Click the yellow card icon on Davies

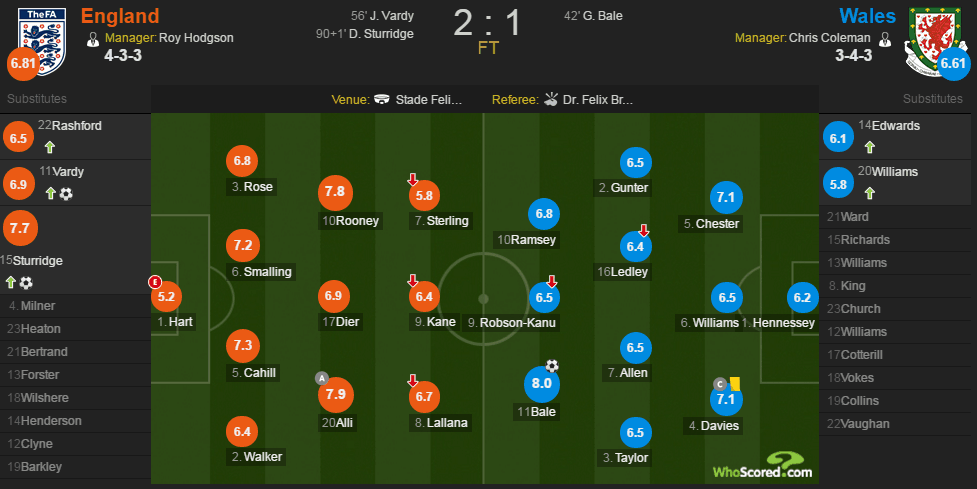click(735, 384)
